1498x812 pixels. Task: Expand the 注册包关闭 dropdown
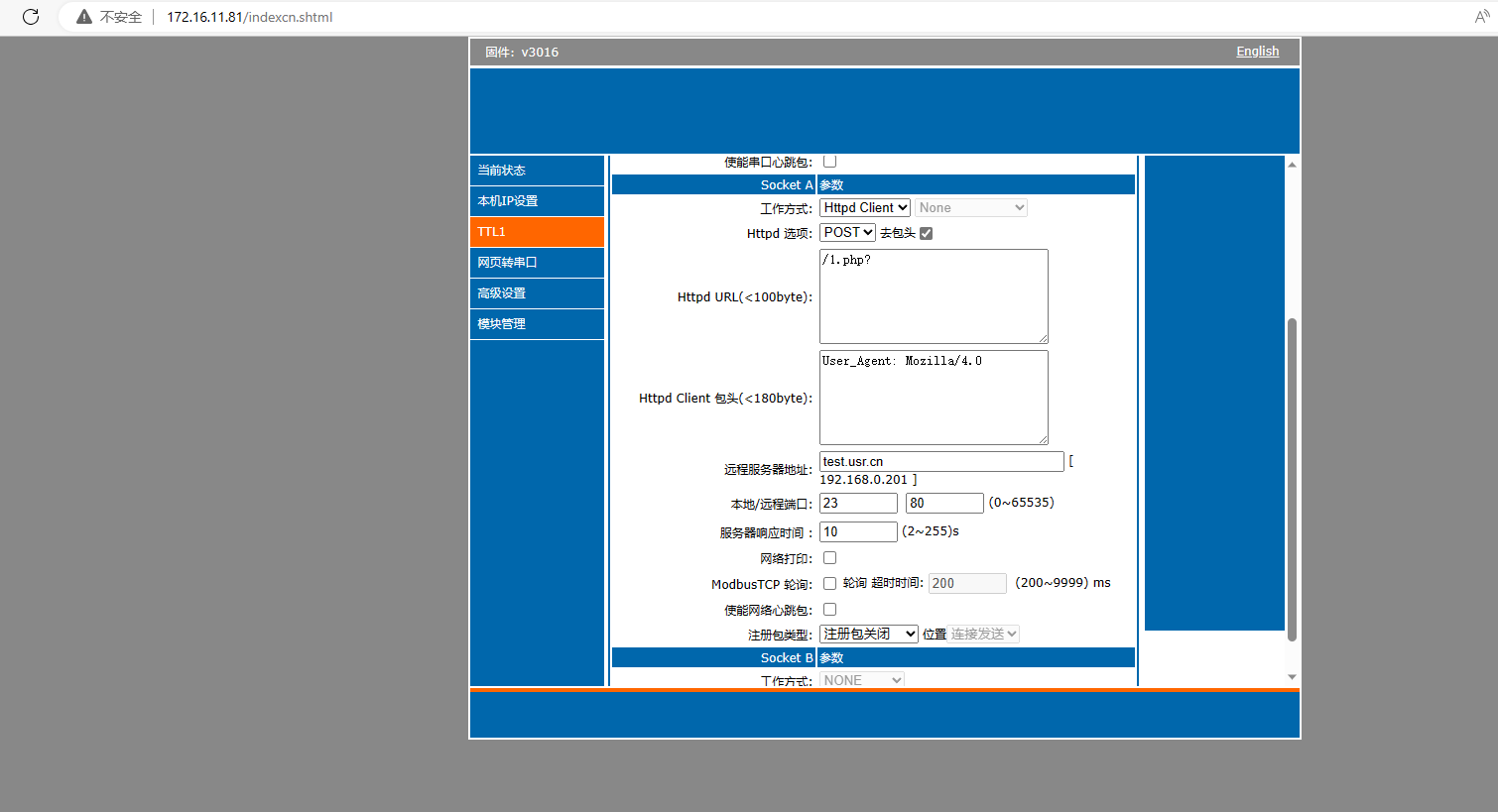coord(868,635)
